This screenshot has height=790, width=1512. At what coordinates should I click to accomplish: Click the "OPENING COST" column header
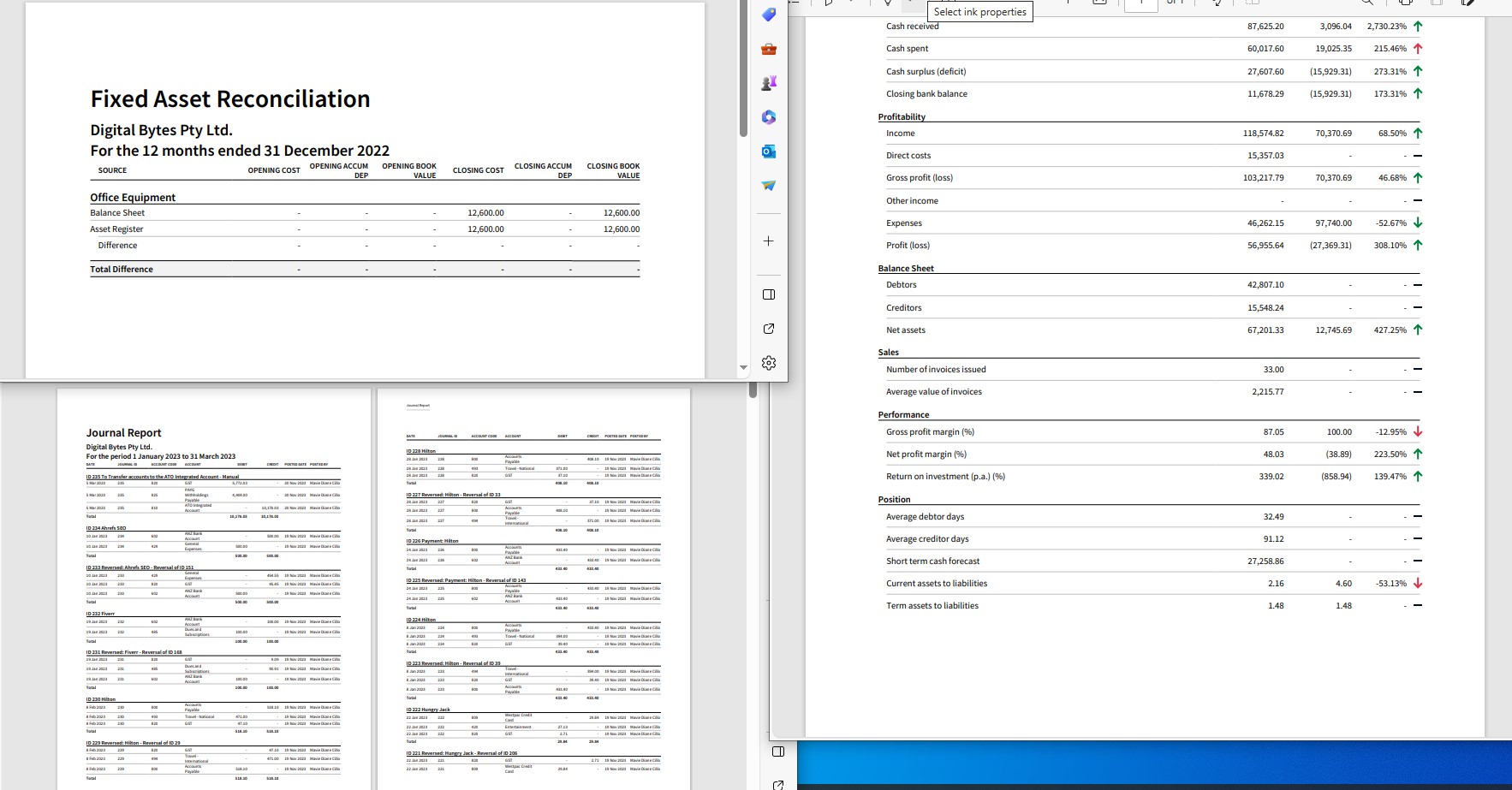[x=274, y=170]
